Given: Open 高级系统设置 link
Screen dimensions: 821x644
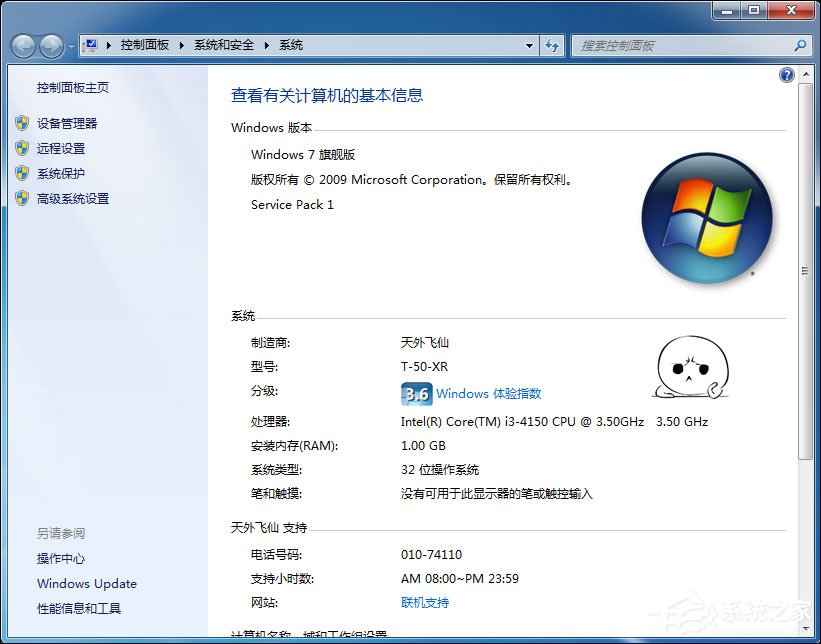Looking at the screenshot, I should [x=73, y=198].
